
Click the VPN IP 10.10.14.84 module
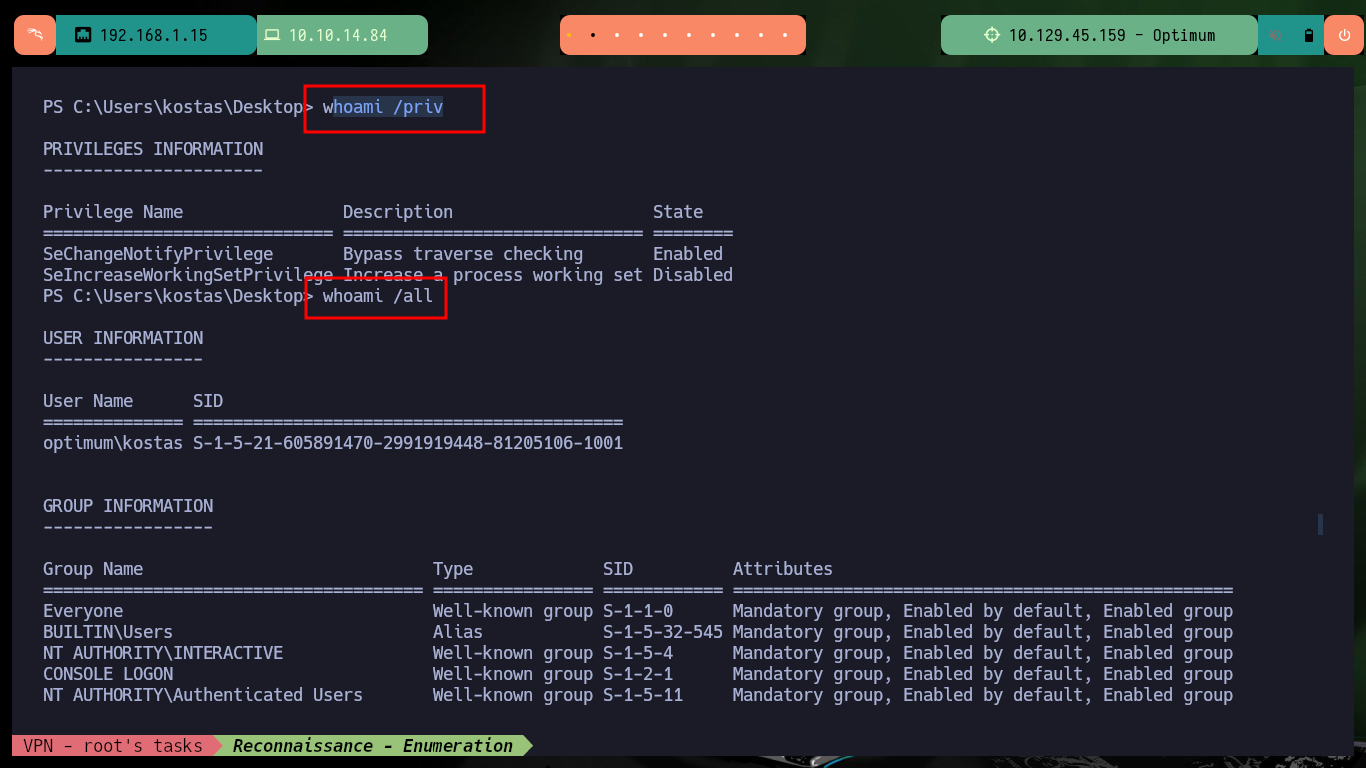pyautogui.click(x=342, y=35)
